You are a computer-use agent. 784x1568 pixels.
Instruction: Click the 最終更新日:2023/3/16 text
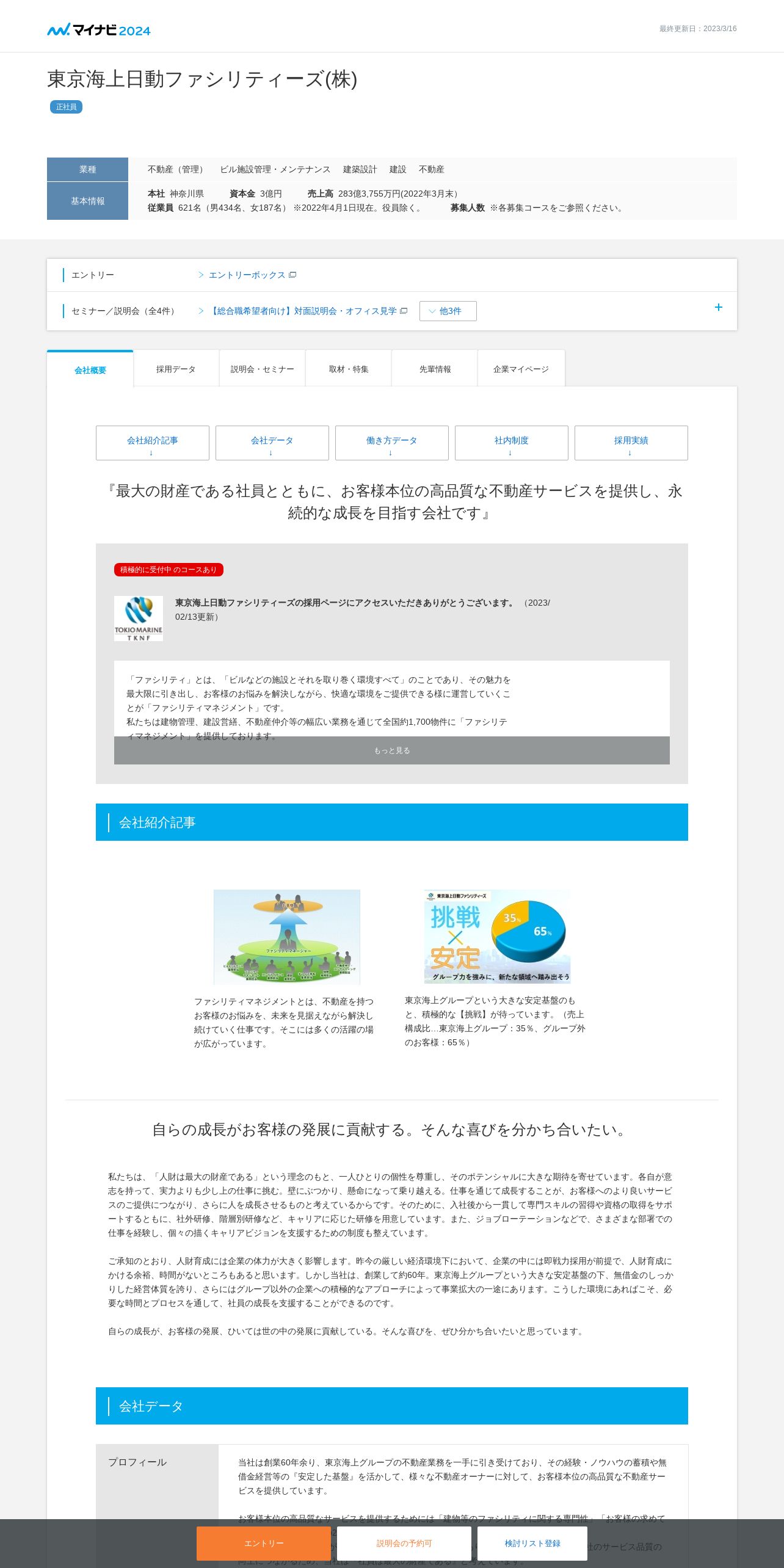[x=698, y=29]
